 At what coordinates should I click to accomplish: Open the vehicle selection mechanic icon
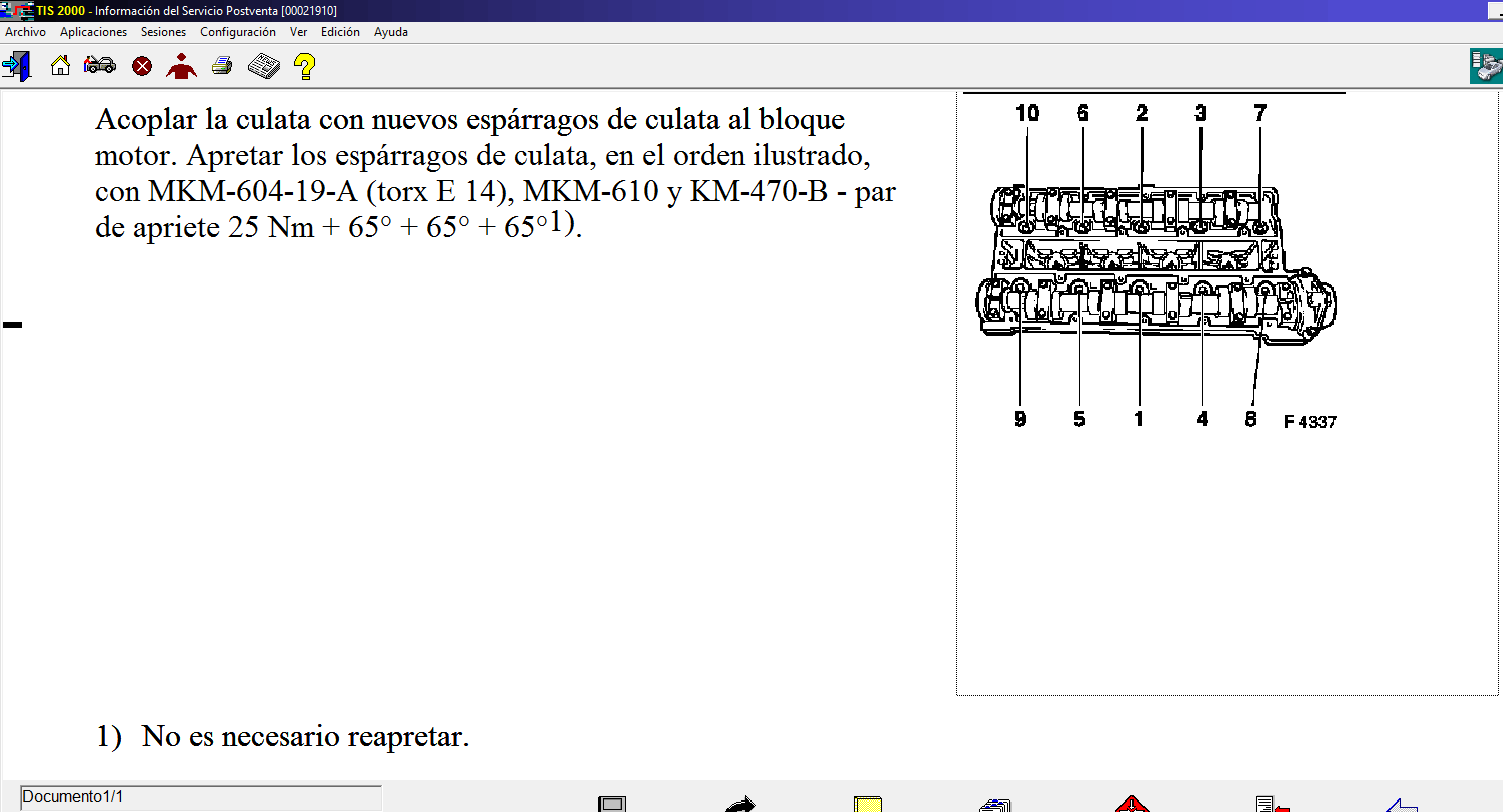(99, 67)
